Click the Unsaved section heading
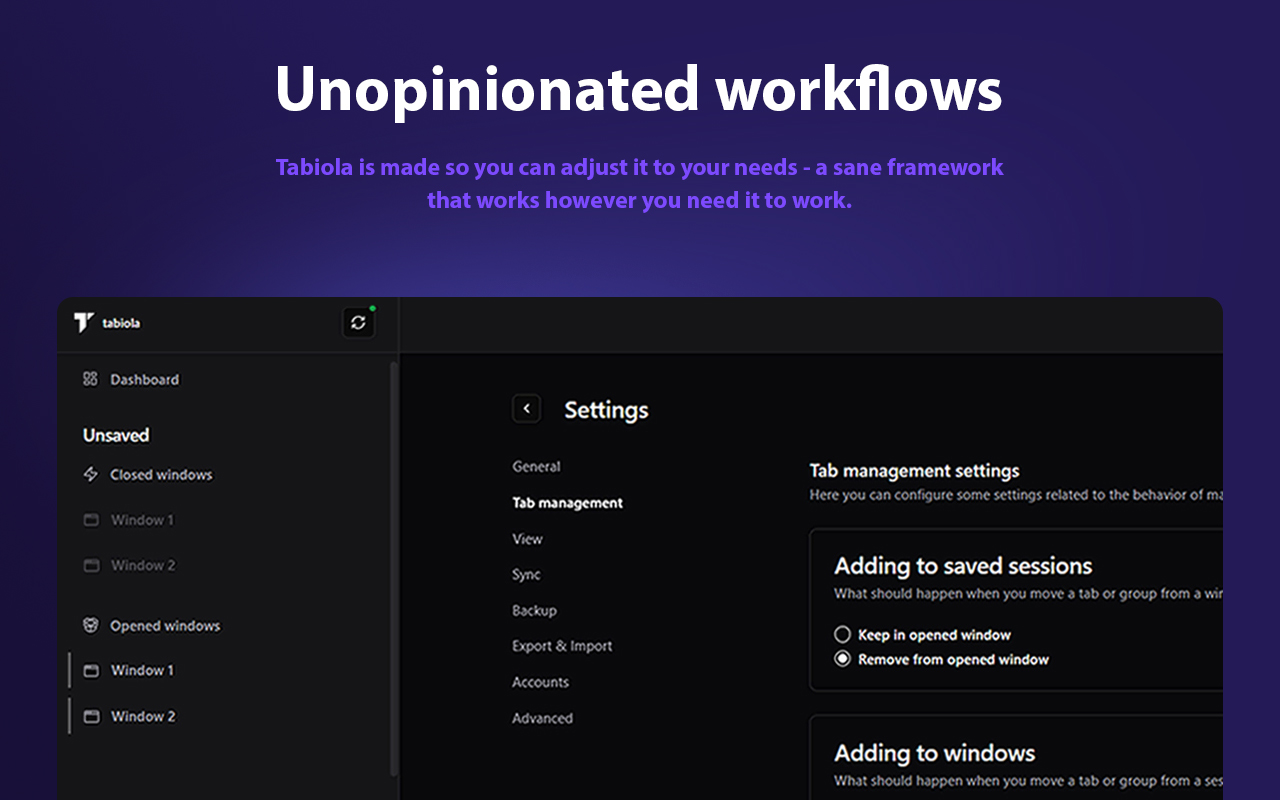The height and width of the screenshot is (800, 1280). pos(116,435)
